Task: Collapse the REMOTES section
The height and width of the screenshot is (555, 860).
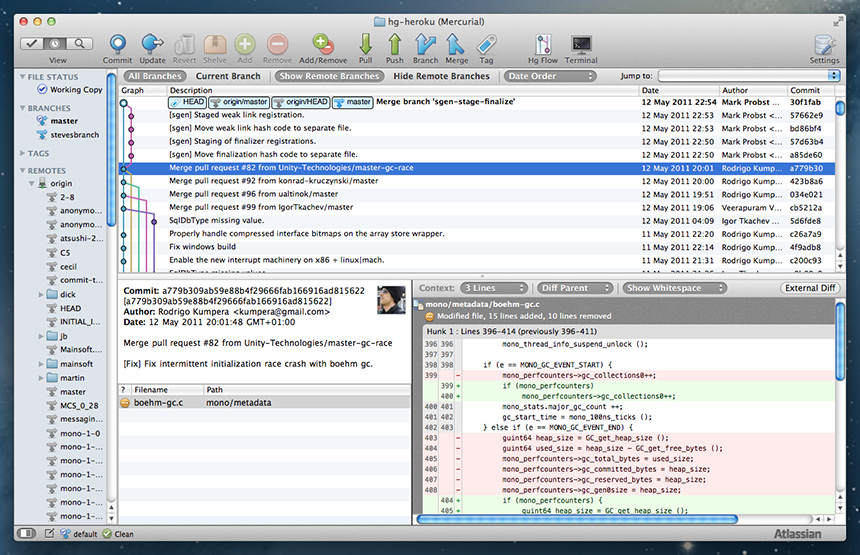Action: click(22, 171)
